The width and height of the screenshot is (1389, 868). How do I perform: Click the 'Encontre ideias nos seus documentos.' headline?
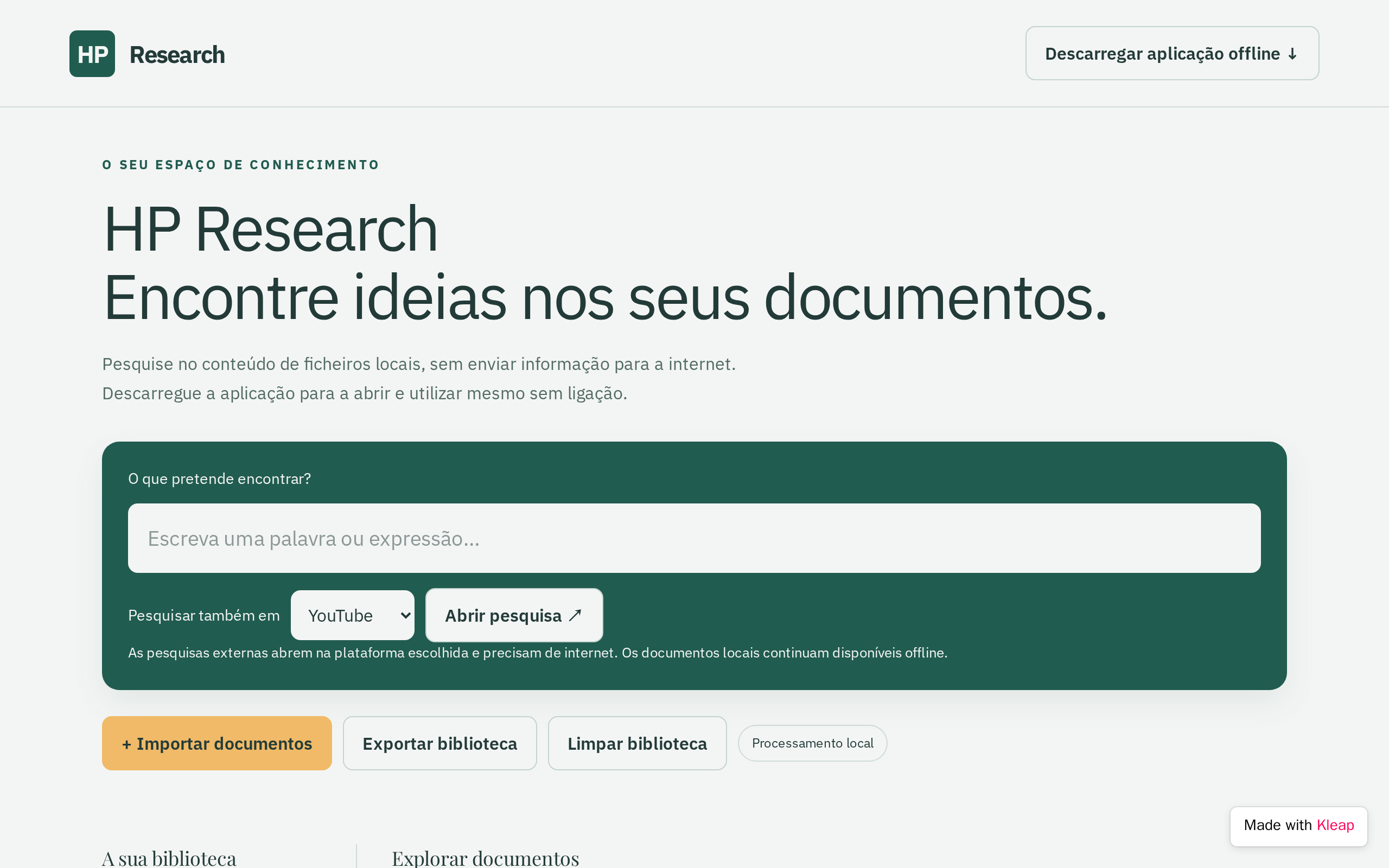pyautogui.click(x=604, y=297)
